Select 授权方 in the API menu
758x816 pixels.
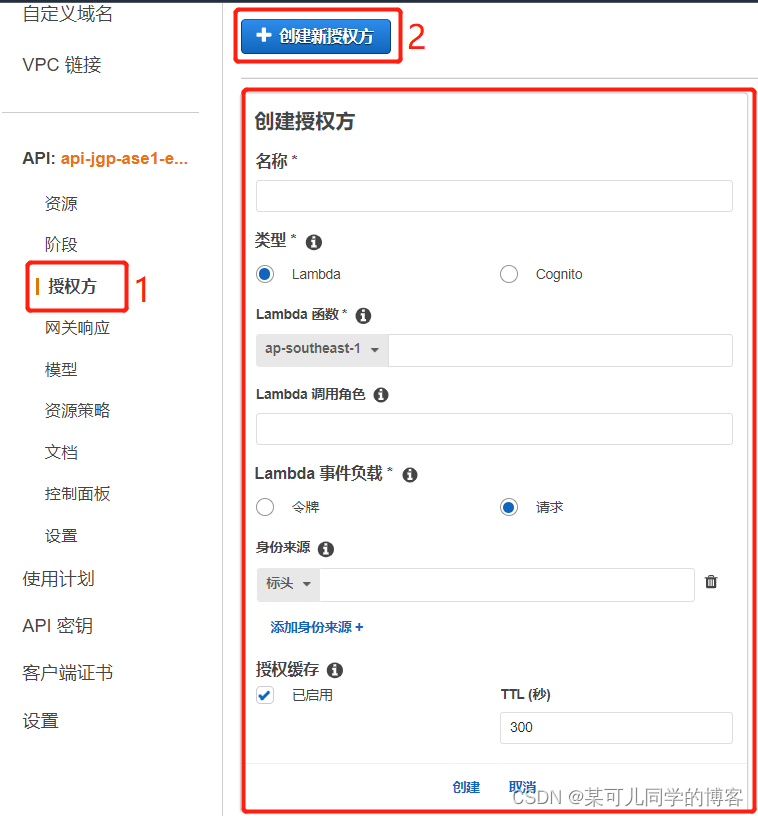(72, 286)
